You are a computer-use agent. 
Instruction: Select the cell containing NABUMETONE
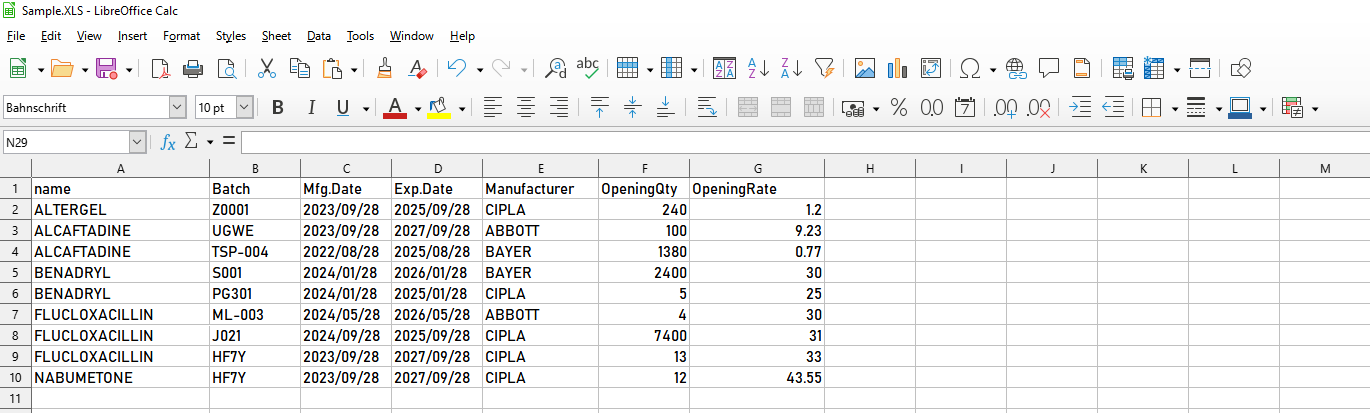click(120, 378)
